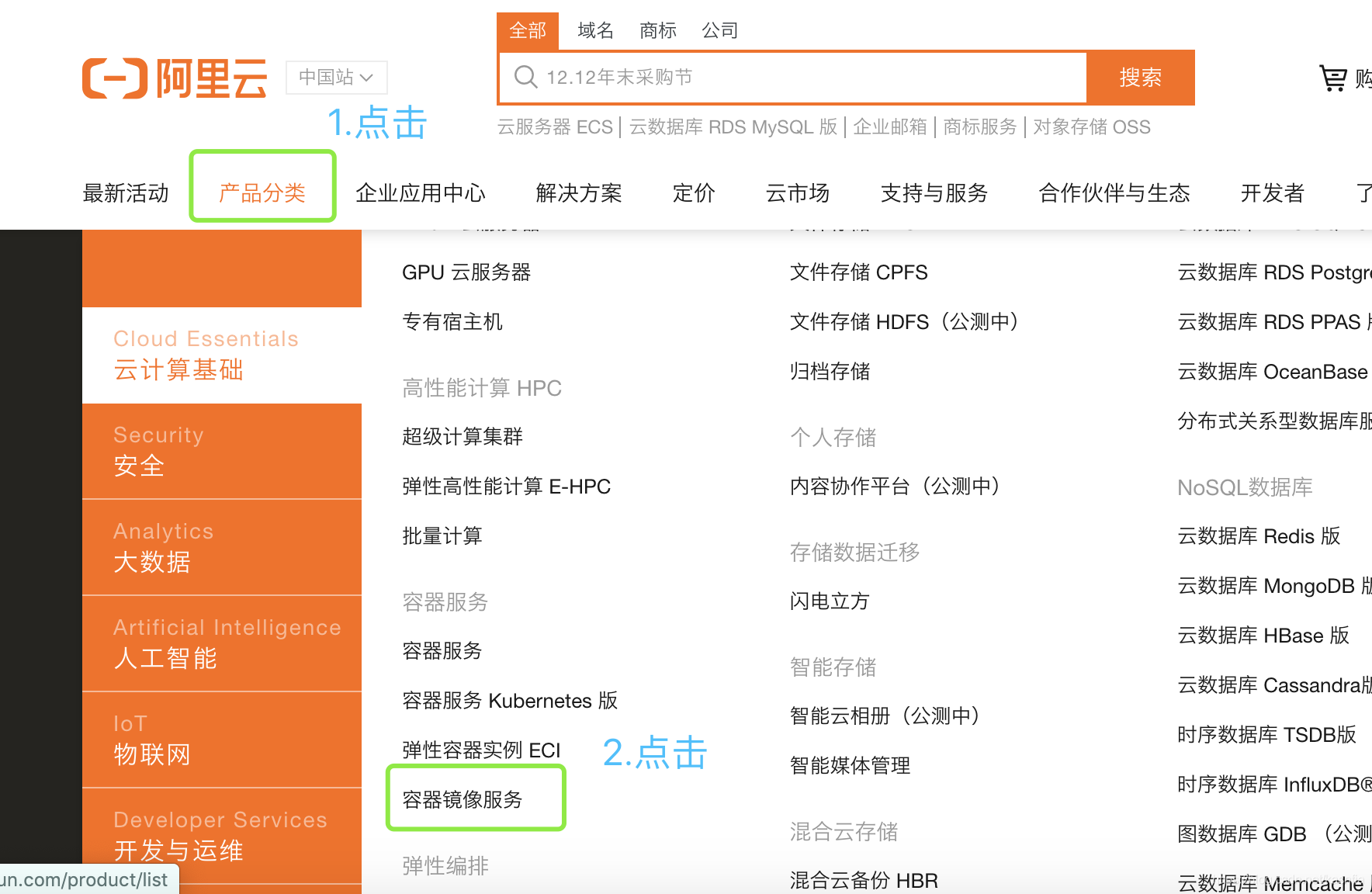Select Cloud Essentials 云计算基础 category
This screenshot has height=894, width=1372.
coord(222,355)
